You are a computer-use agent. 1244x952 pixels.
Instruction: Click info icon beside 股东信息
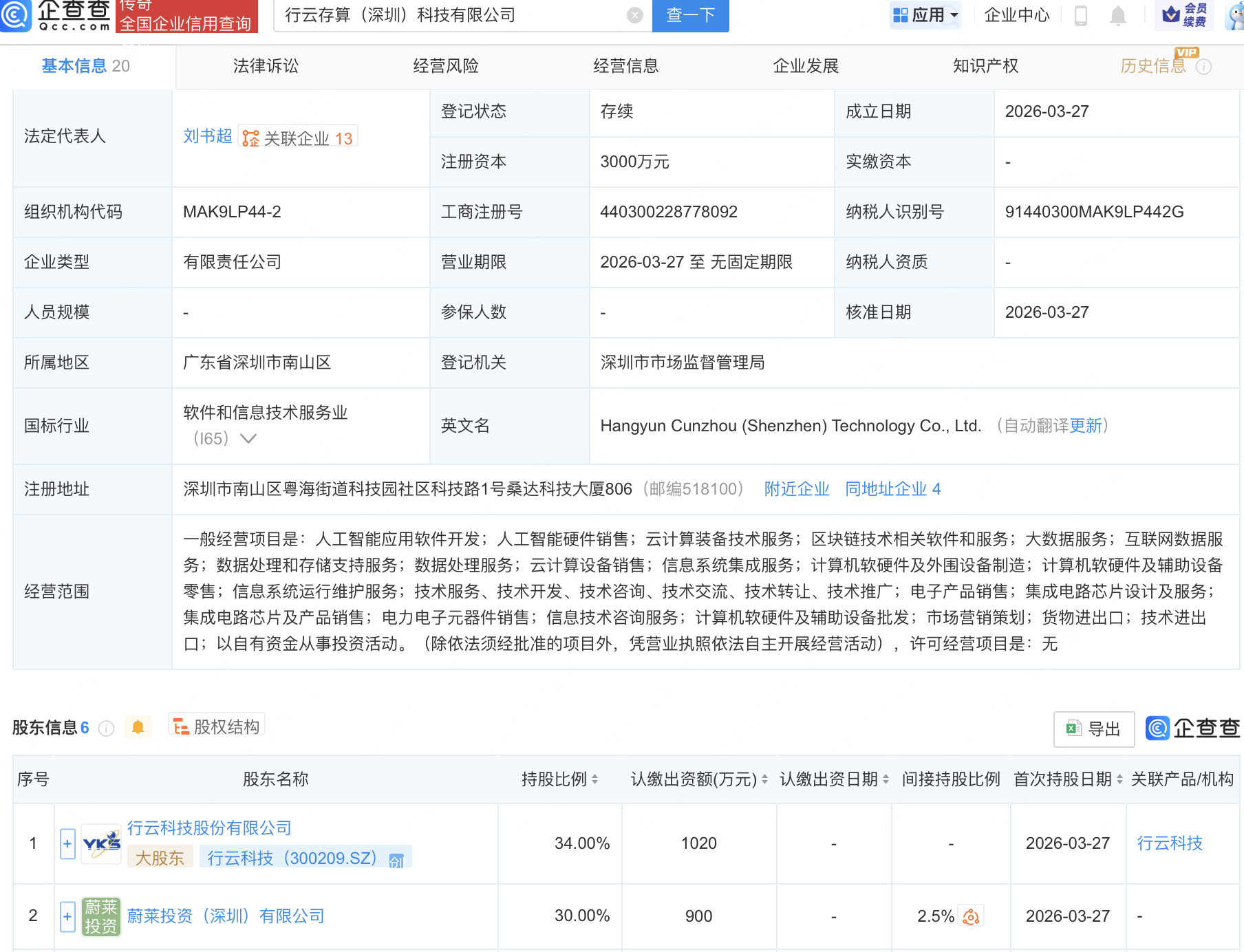[106, 728]
